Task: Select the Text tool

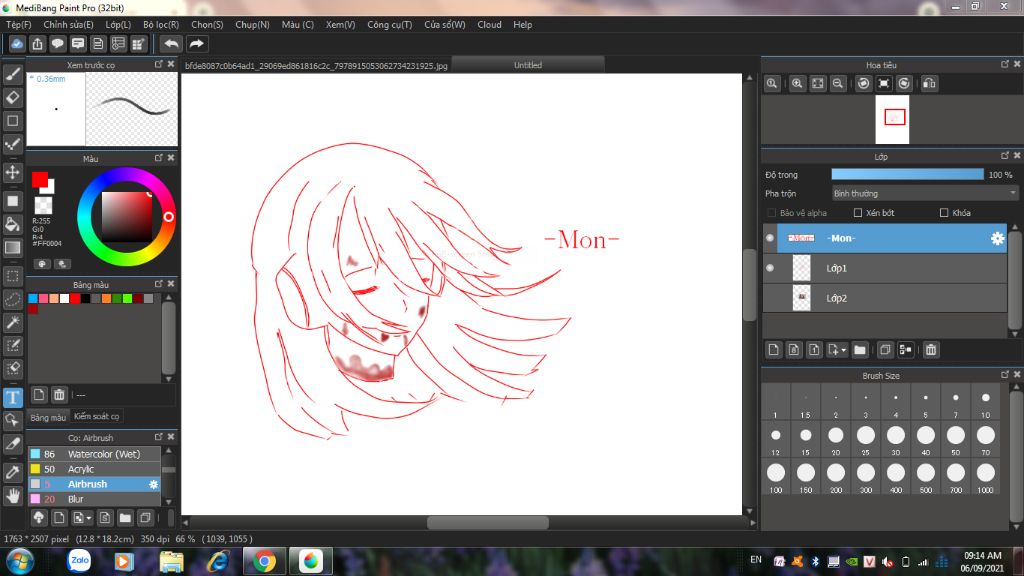Action: pos(12,397)
